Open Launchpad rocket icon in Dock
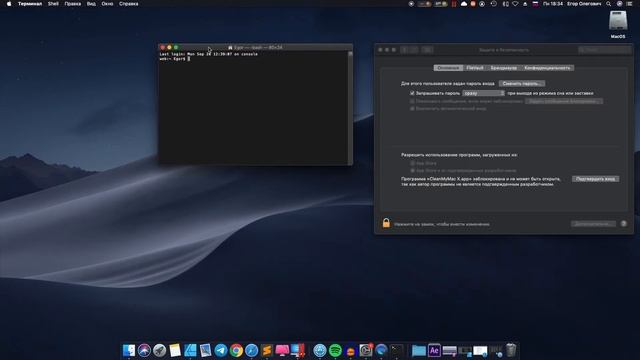This screenshot has height=360, width=640. 160,350
